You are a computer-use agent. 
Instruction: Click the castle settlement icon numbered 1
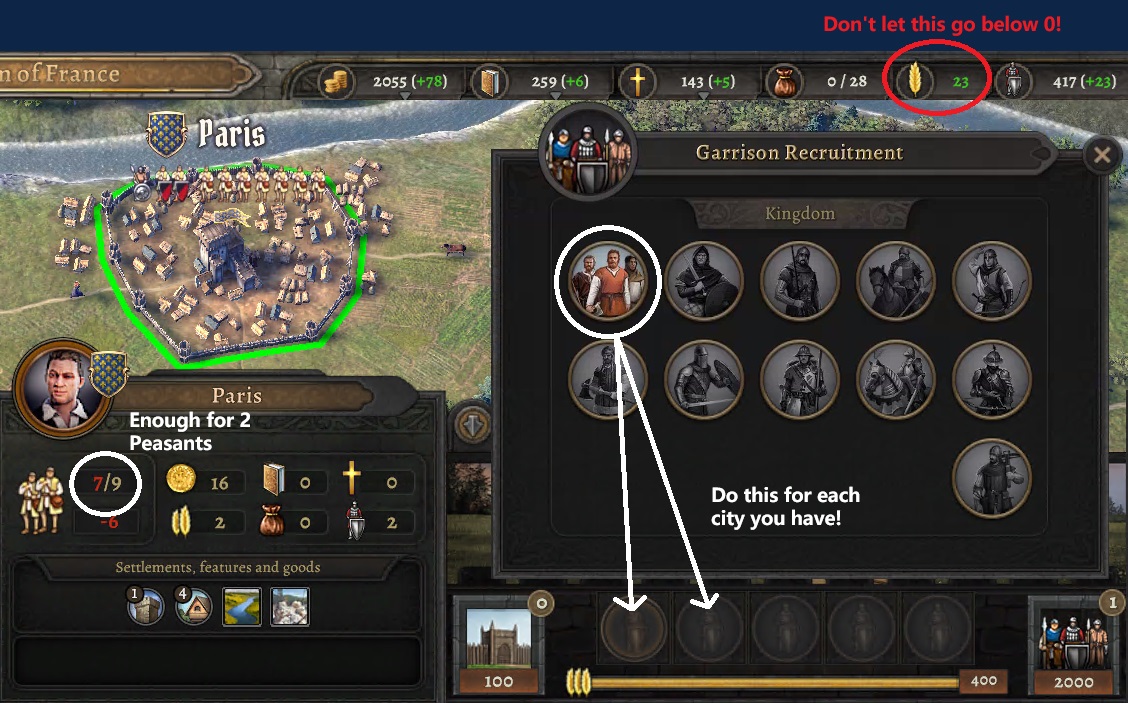click(146, 606)
